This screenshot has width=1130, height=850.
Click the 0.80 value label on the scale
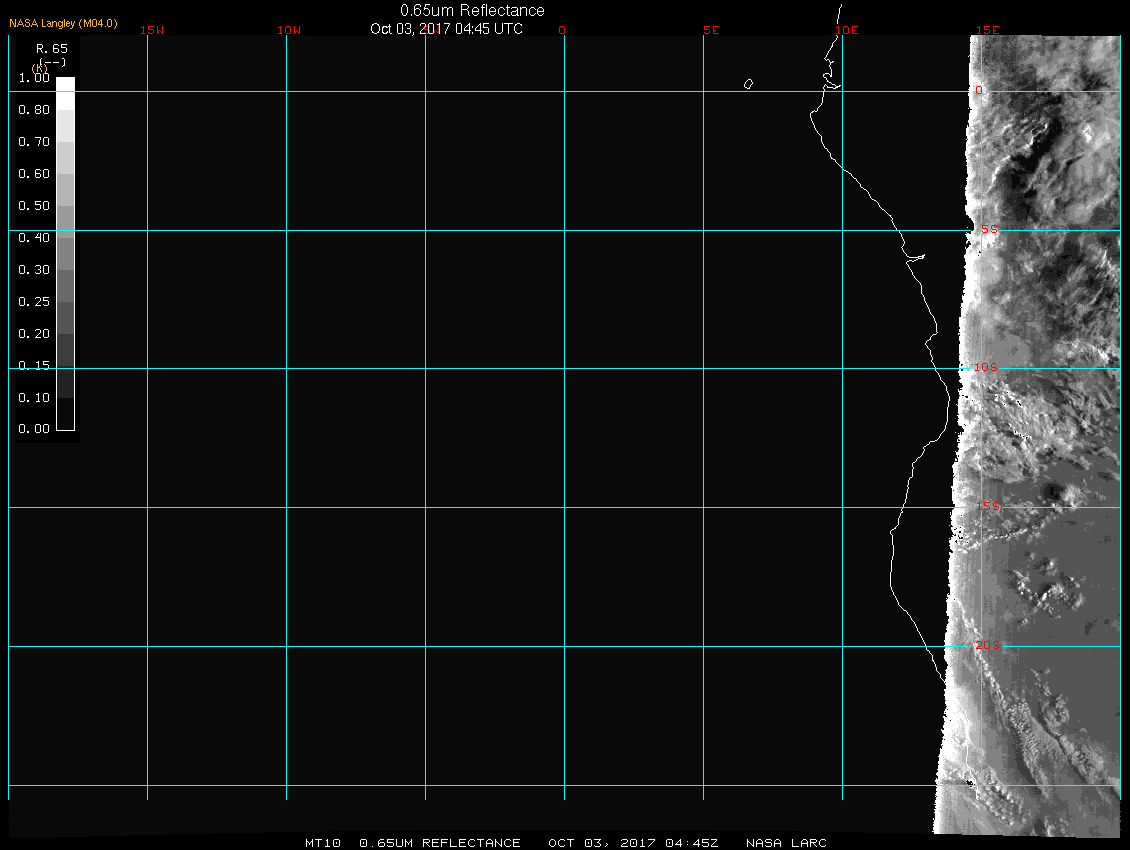click(34, 110)
